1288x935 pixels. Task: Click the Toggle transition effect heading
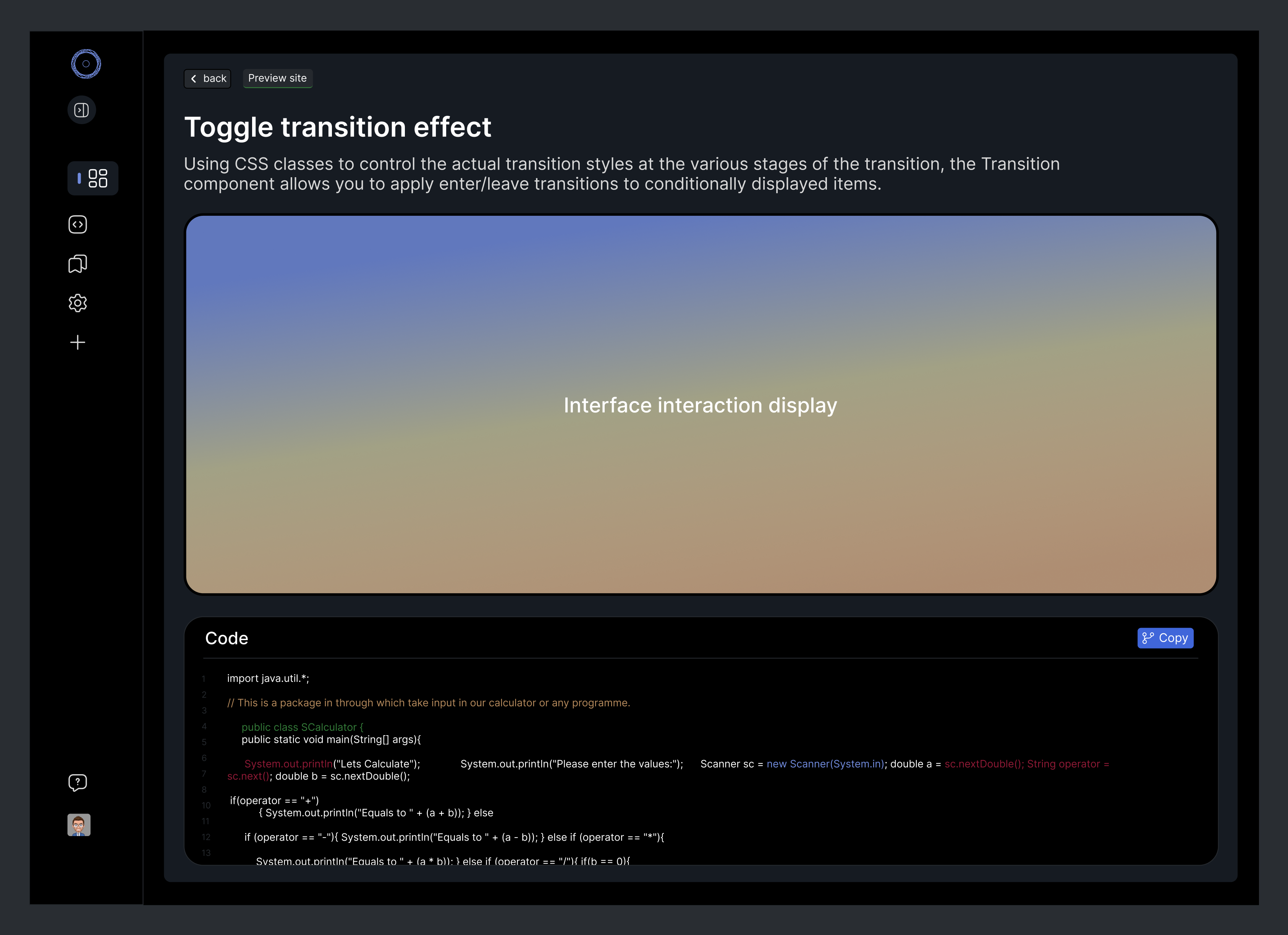pyautogui.click(x=337, y=127)
